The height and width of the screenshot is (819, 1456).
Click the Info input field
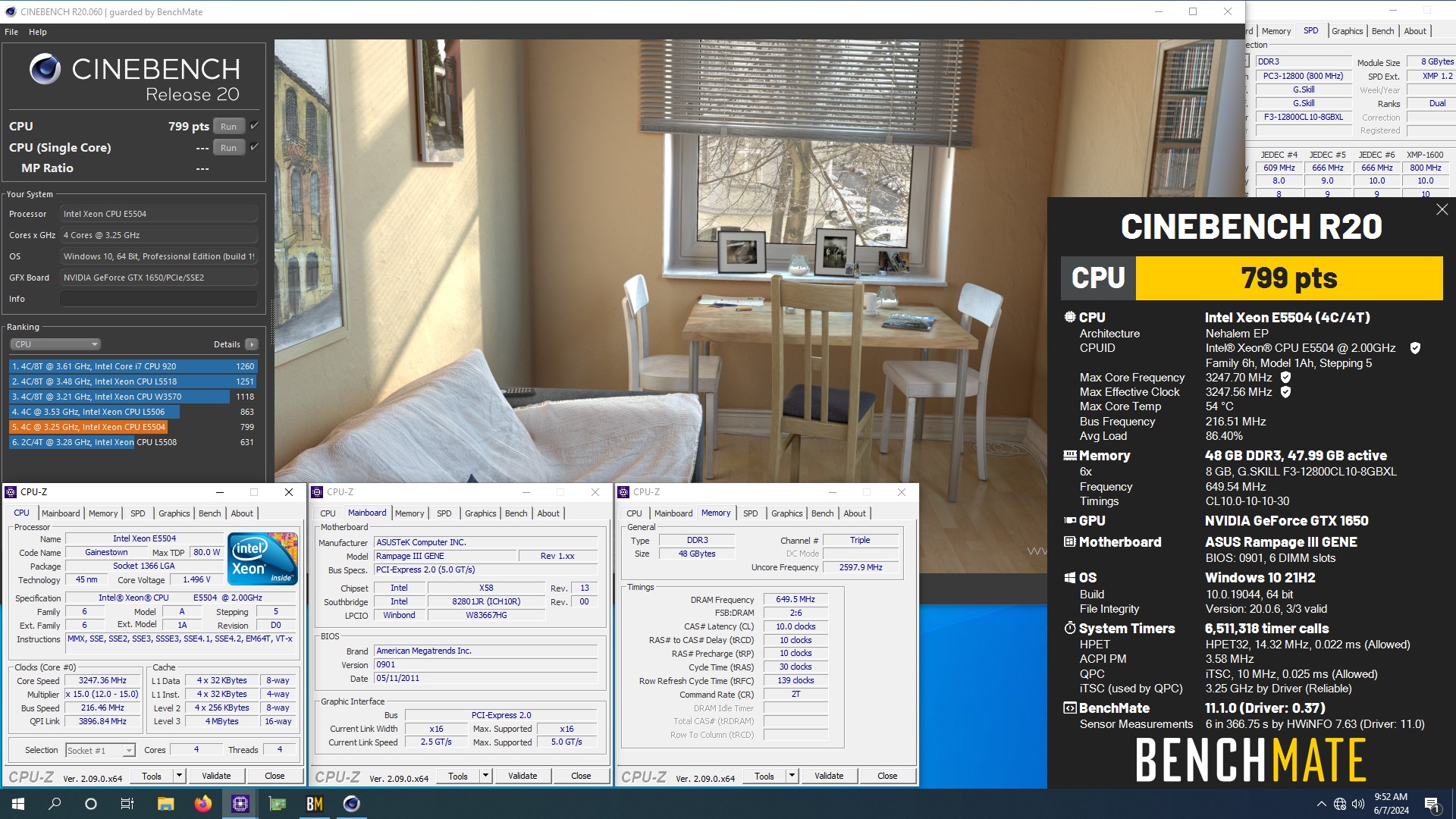[x=158, y=299]
